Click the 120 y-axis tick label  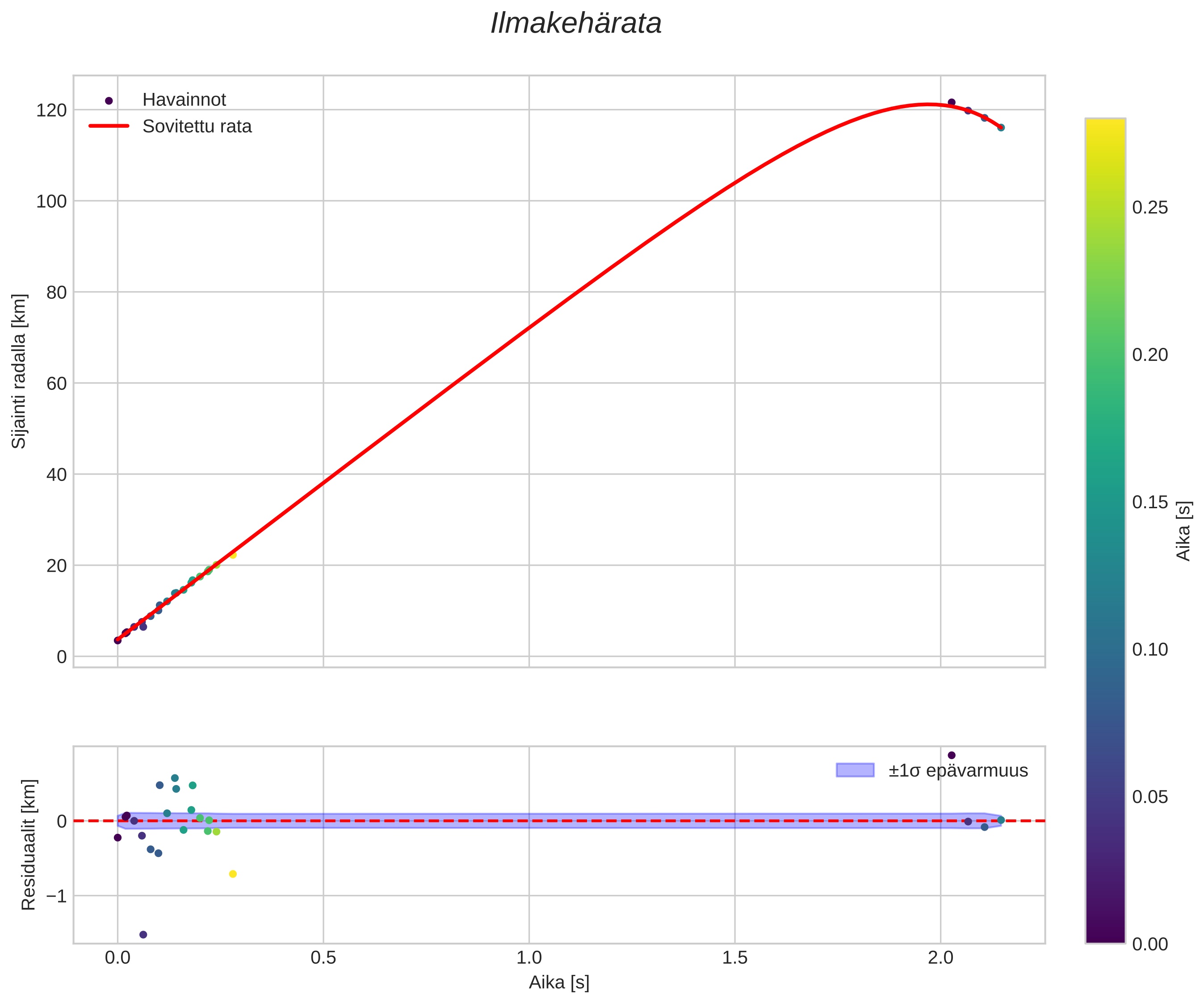tap(52, 110)
